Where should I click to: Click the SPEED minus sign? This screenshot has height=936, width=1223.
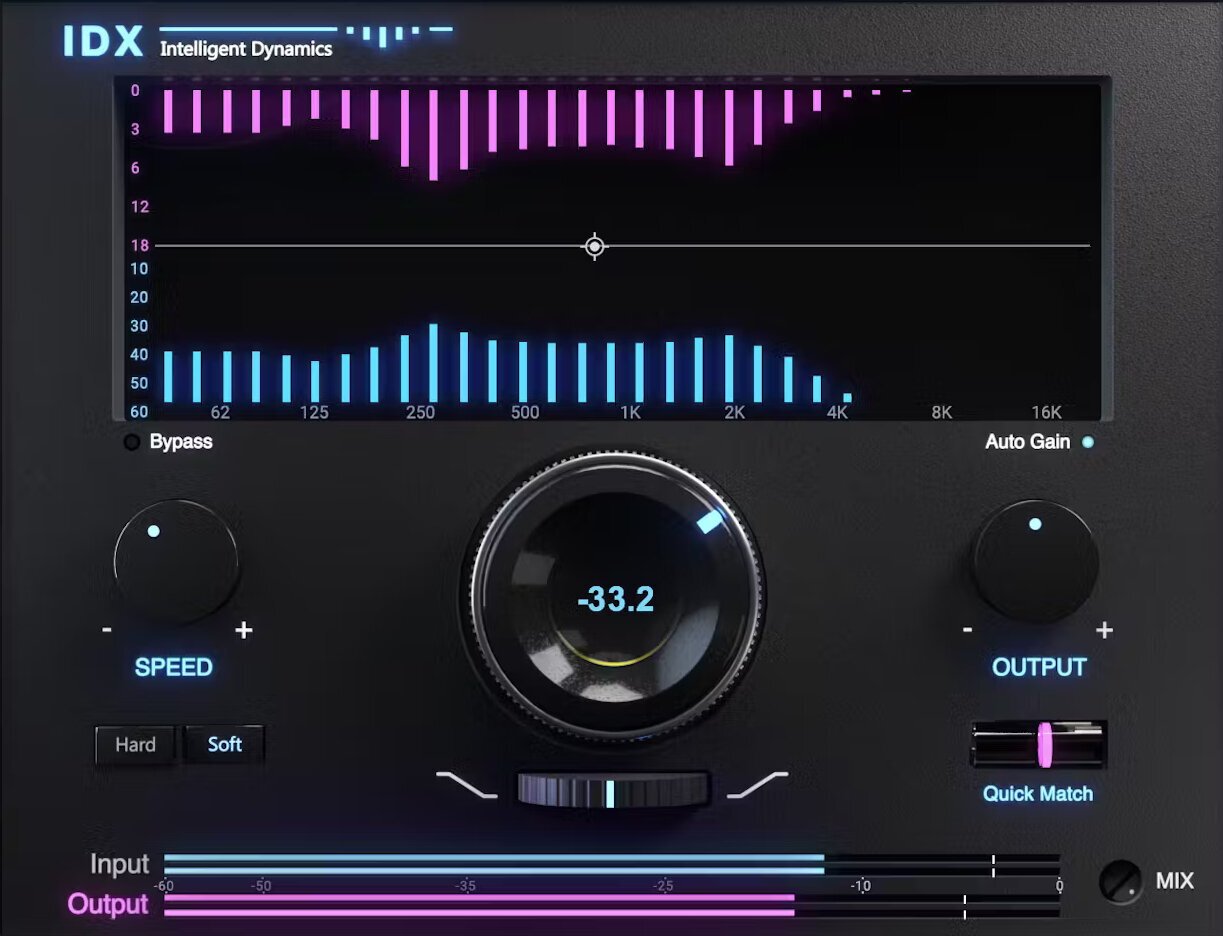[107, 630]
